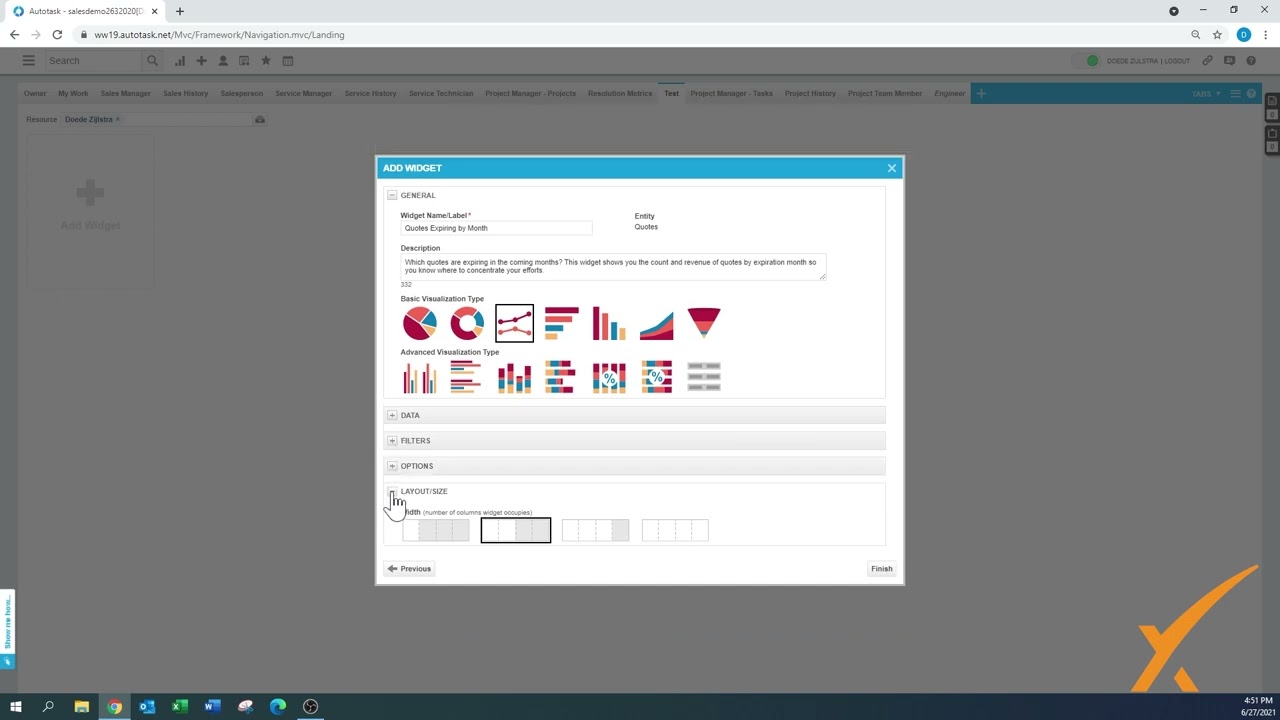
Task: Set widget width to three columns
Action: [595, 530]
